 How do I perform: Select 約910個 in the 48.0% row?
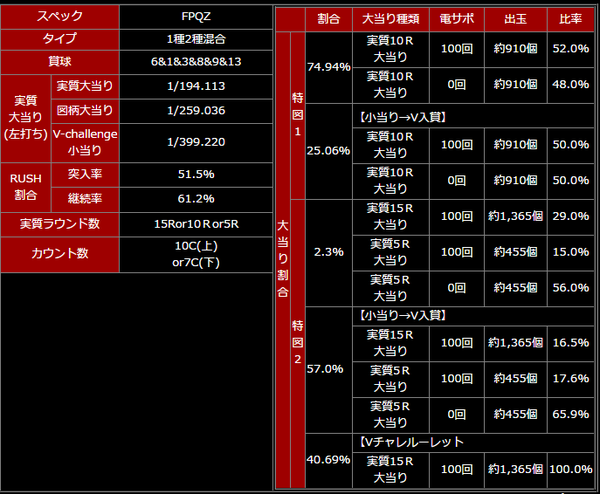click(x=516, y=85)
